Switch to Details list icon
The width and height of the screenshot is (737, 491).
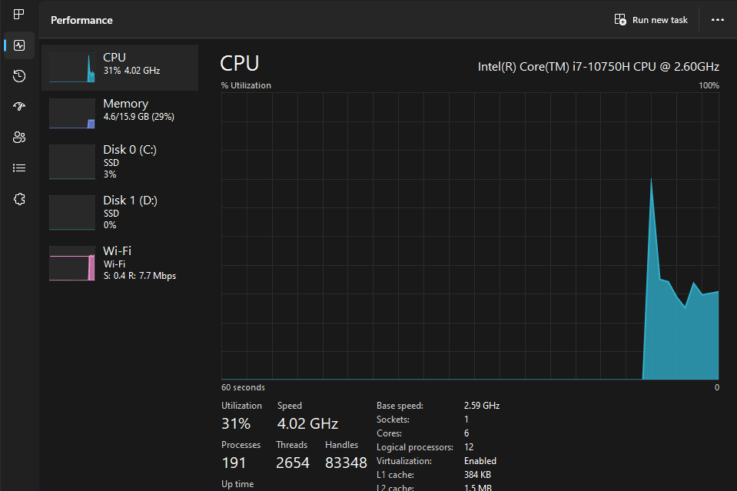(18, 168)
